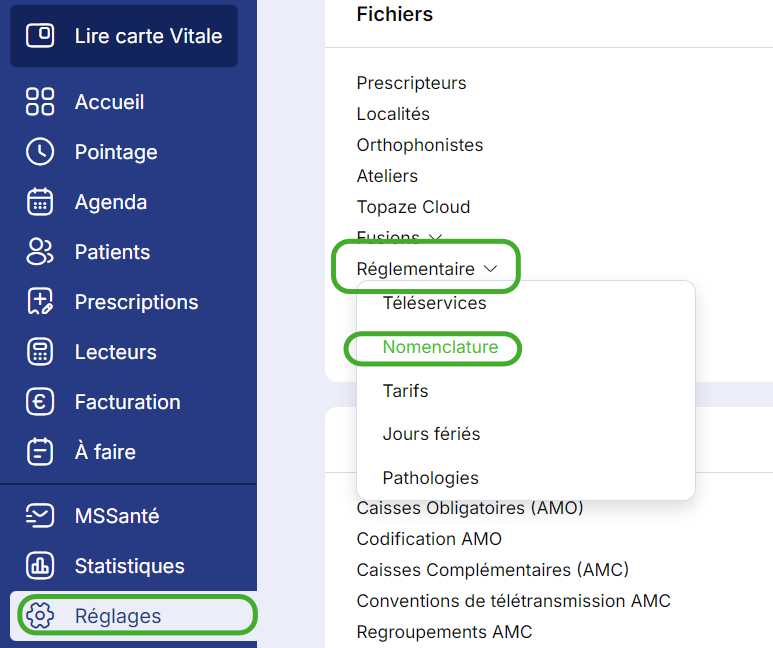
Task: Open the Prescripteurs link
Action: 411,83
